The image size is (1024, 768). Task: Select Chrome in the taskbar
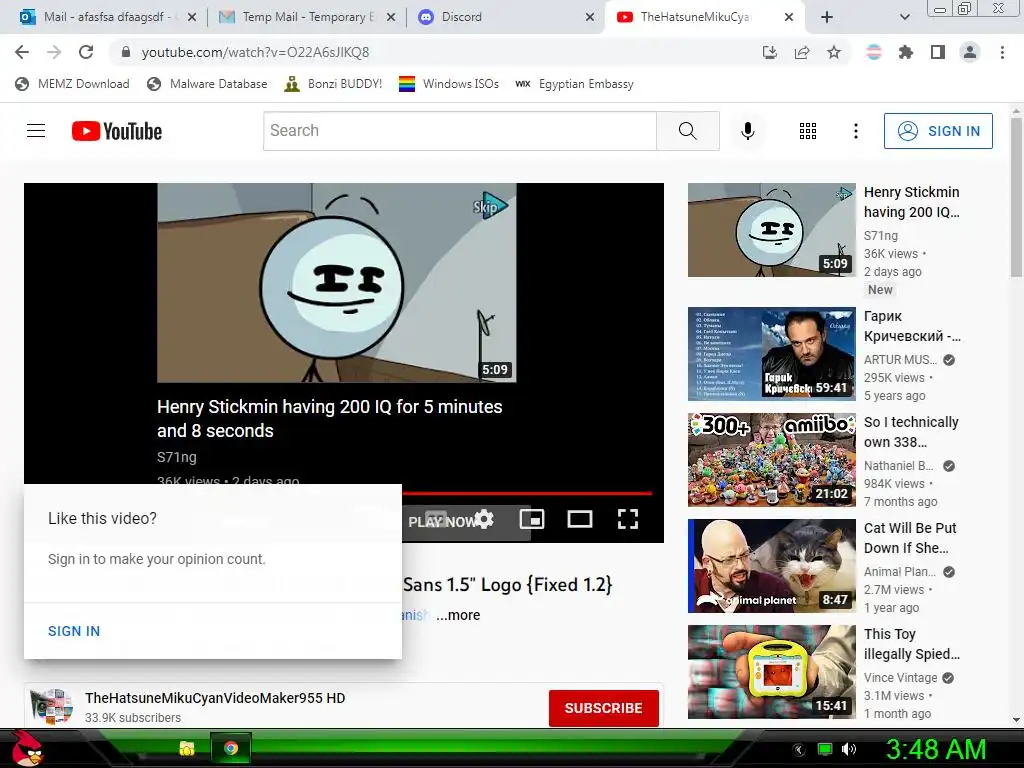tap(231, 748)
